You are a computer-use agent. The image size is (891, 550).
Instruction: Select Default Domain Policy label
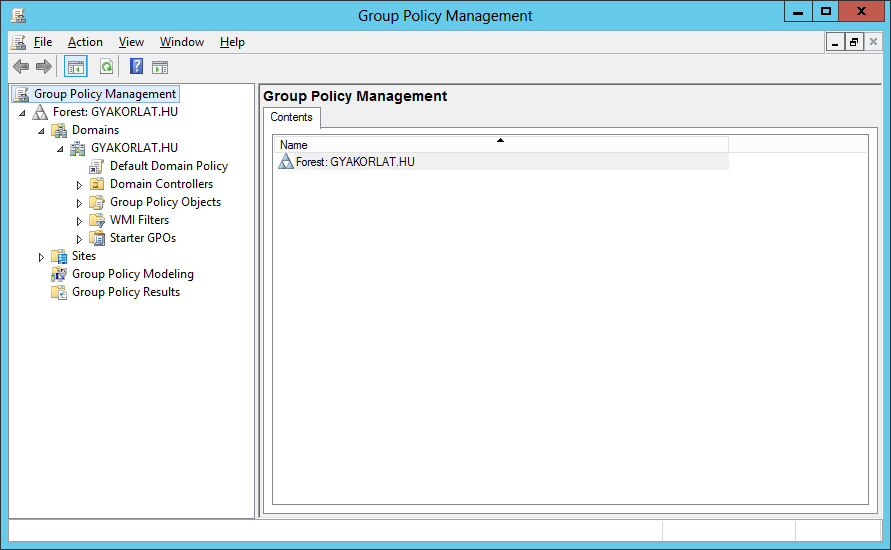(x=169, y=166)
